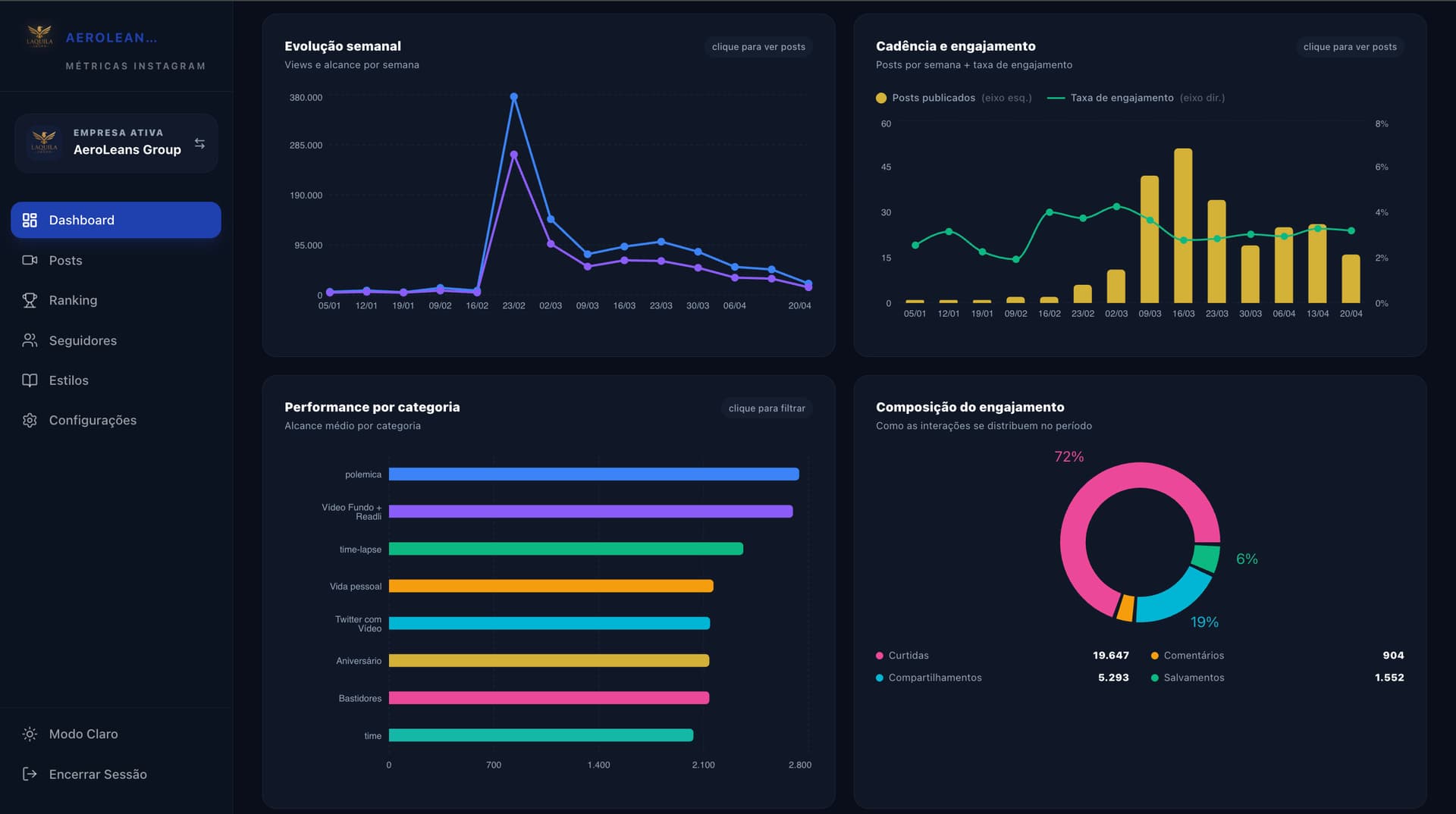
Task: Click the Dashboard grid icon
Action: [30, 220]
